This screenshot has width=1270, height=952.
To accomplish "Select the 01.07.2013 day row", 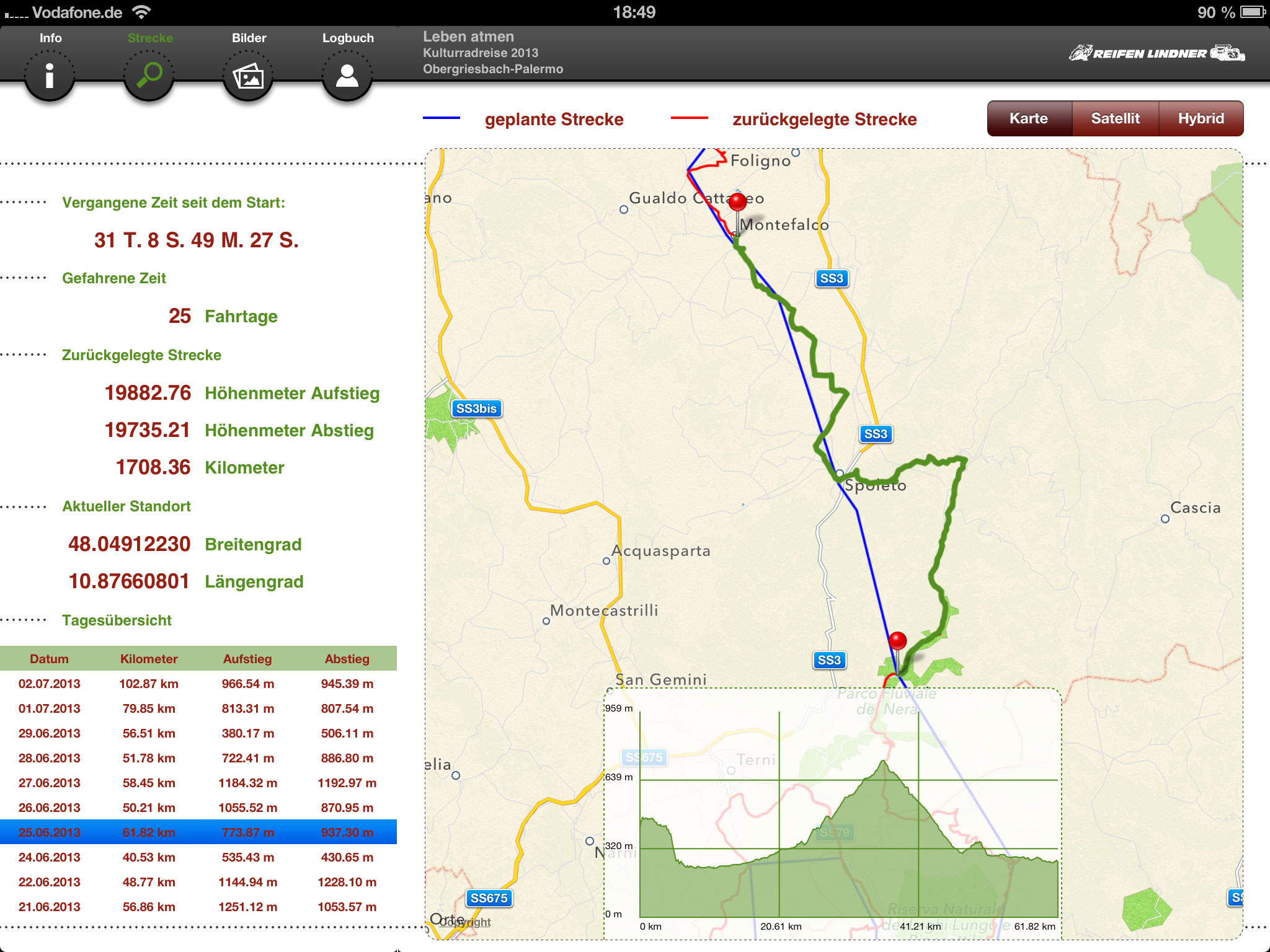I will (198, 708).
